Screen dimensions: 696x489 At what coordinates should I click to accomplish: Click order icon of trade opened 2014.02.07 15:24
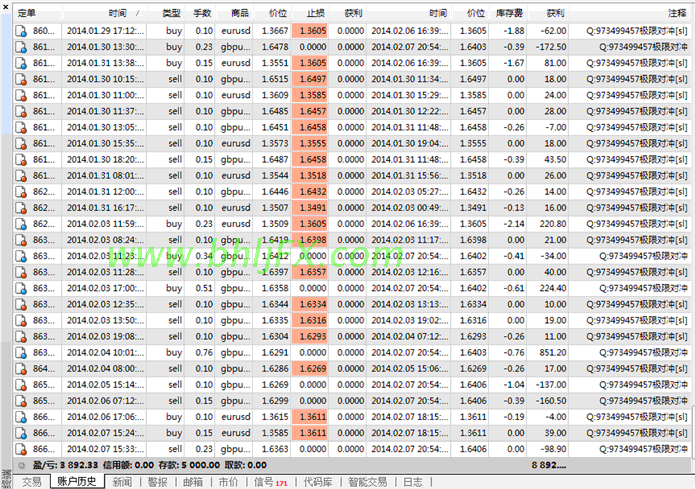[x=21, y=433]
